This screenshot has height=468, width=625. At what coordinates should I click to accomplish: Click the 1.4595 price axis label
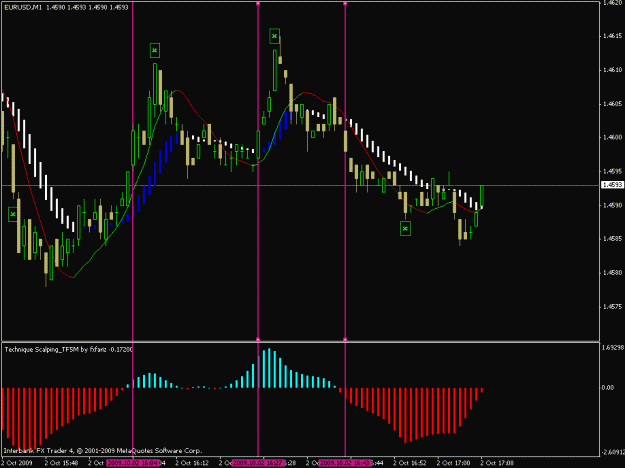pos(612,171)
